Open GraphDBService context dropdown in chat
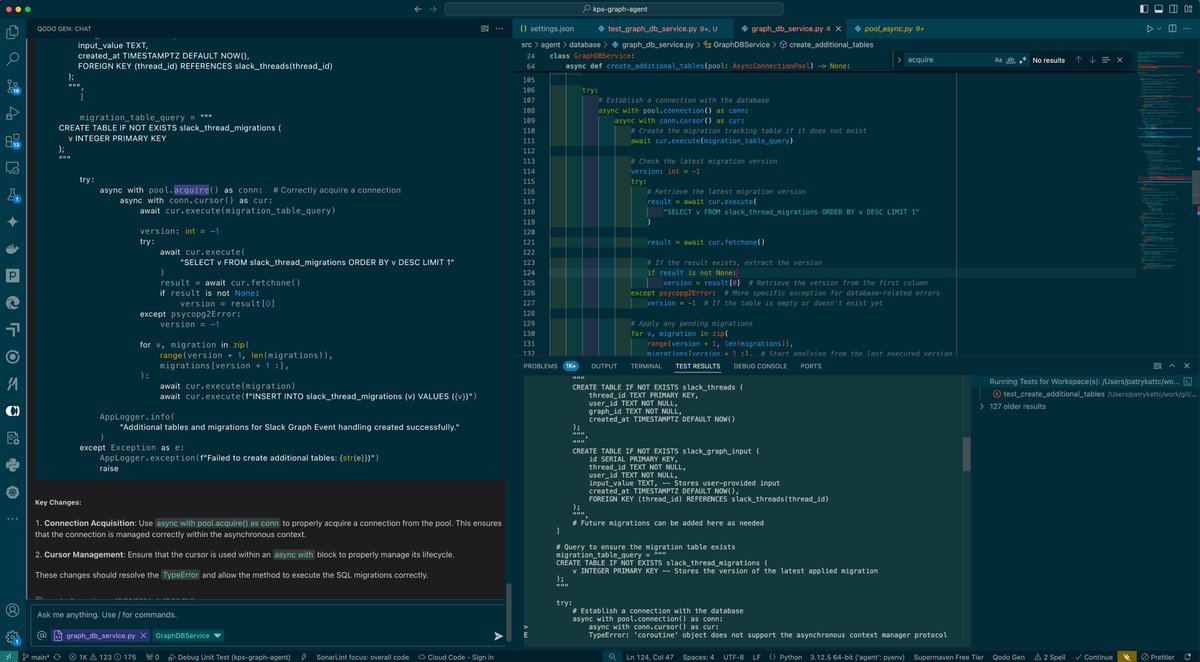 [x=188, y=635]
